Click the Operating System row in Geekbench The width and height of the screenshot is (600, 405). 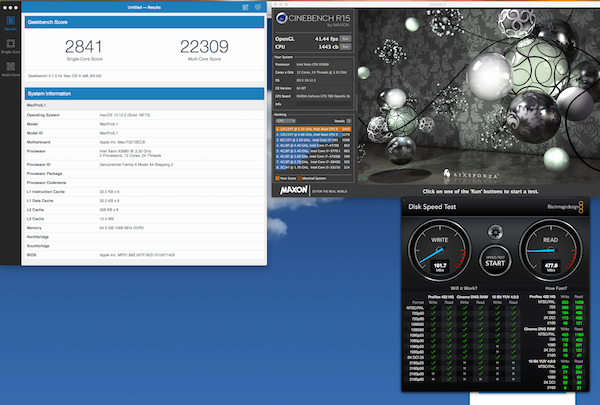click(144, 115)
